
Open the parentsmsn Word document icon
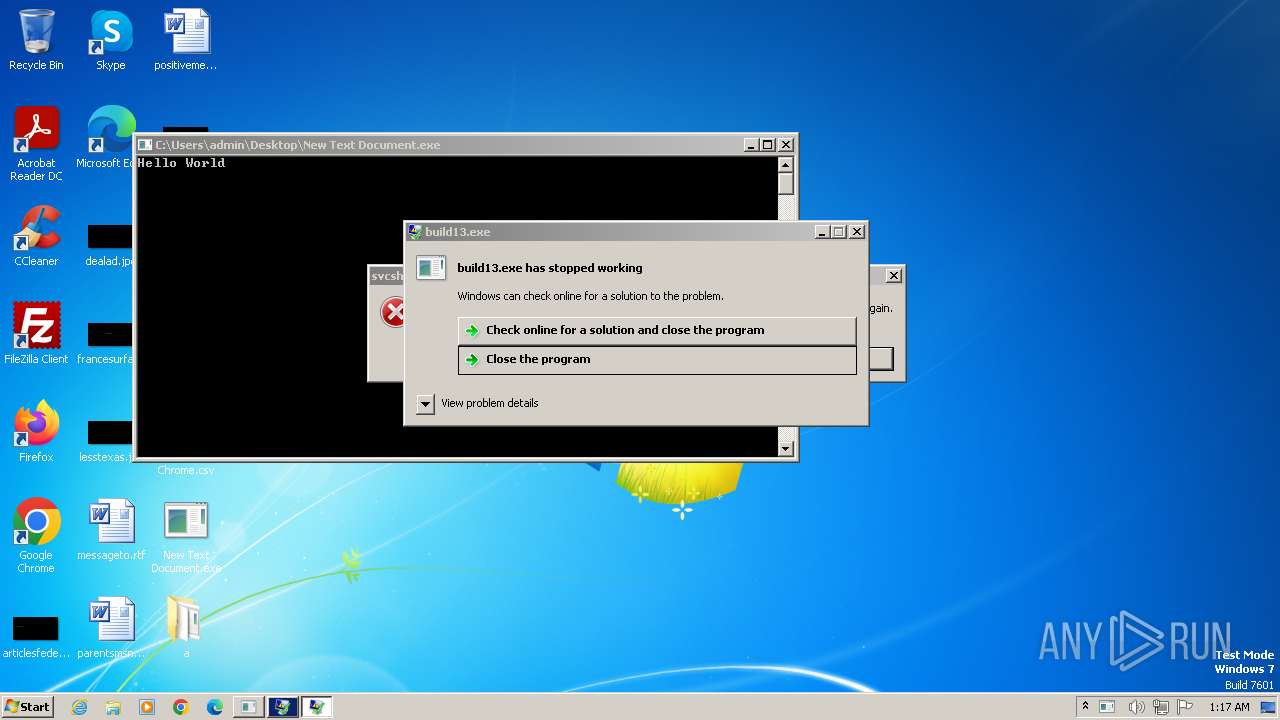(111, 628)
